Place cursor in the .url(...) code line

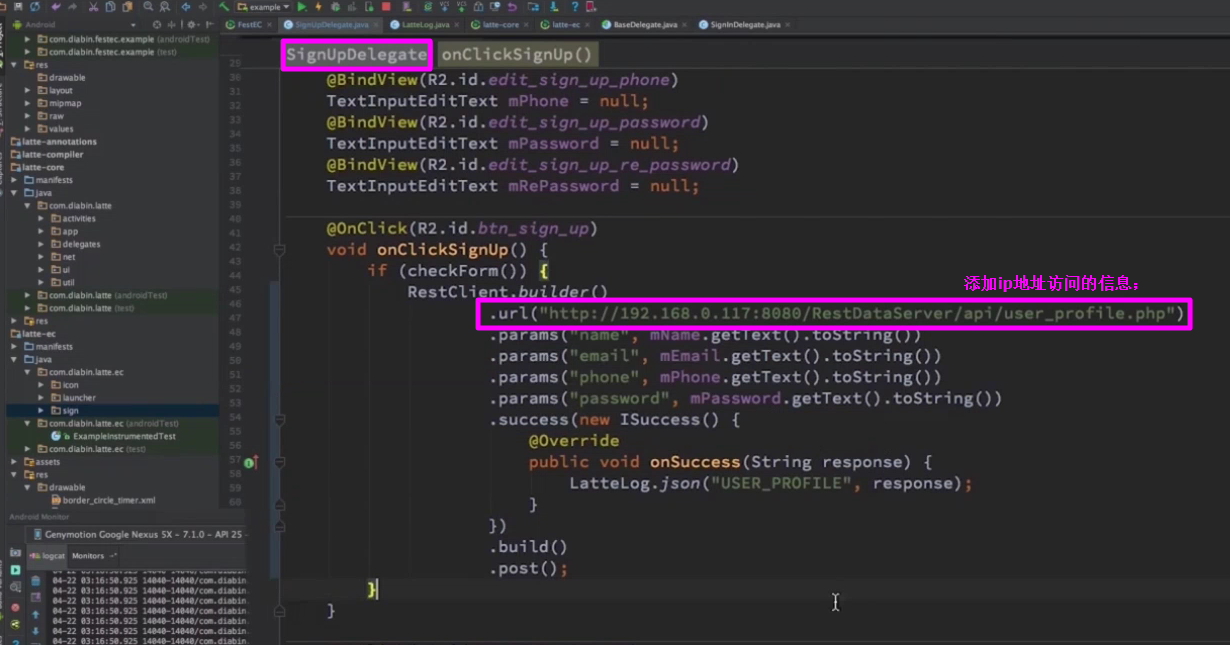click(836, 314)
